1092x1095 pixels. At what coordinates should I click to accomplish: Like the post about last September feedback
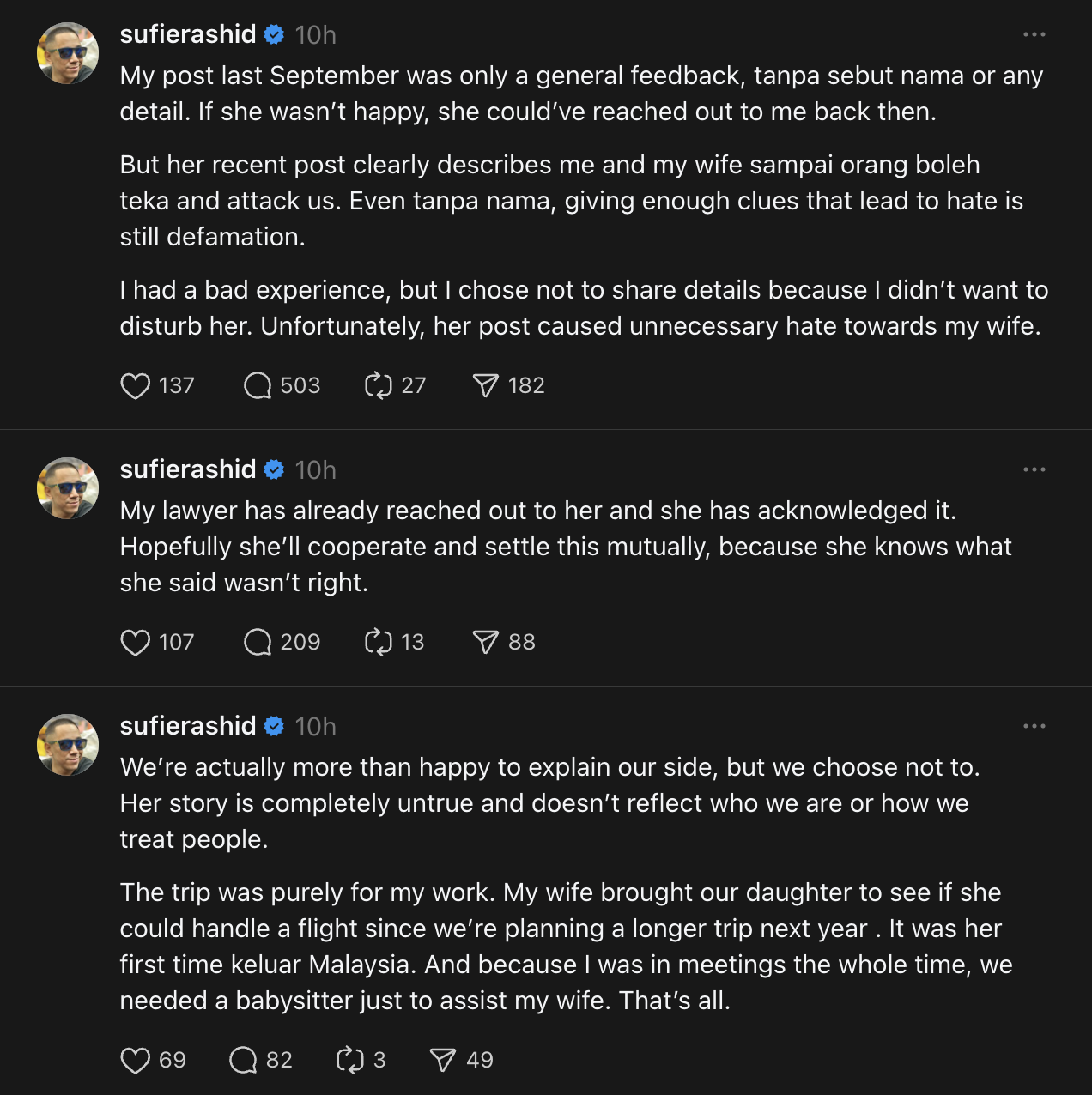136,386
